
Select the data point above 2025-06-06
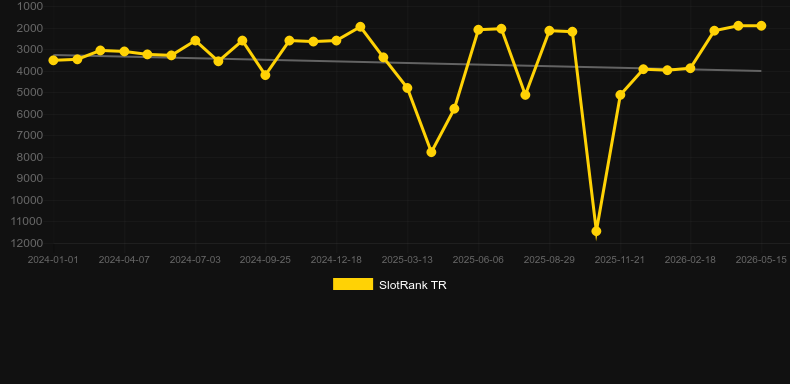pyautogui.click(x=478, y=30)
